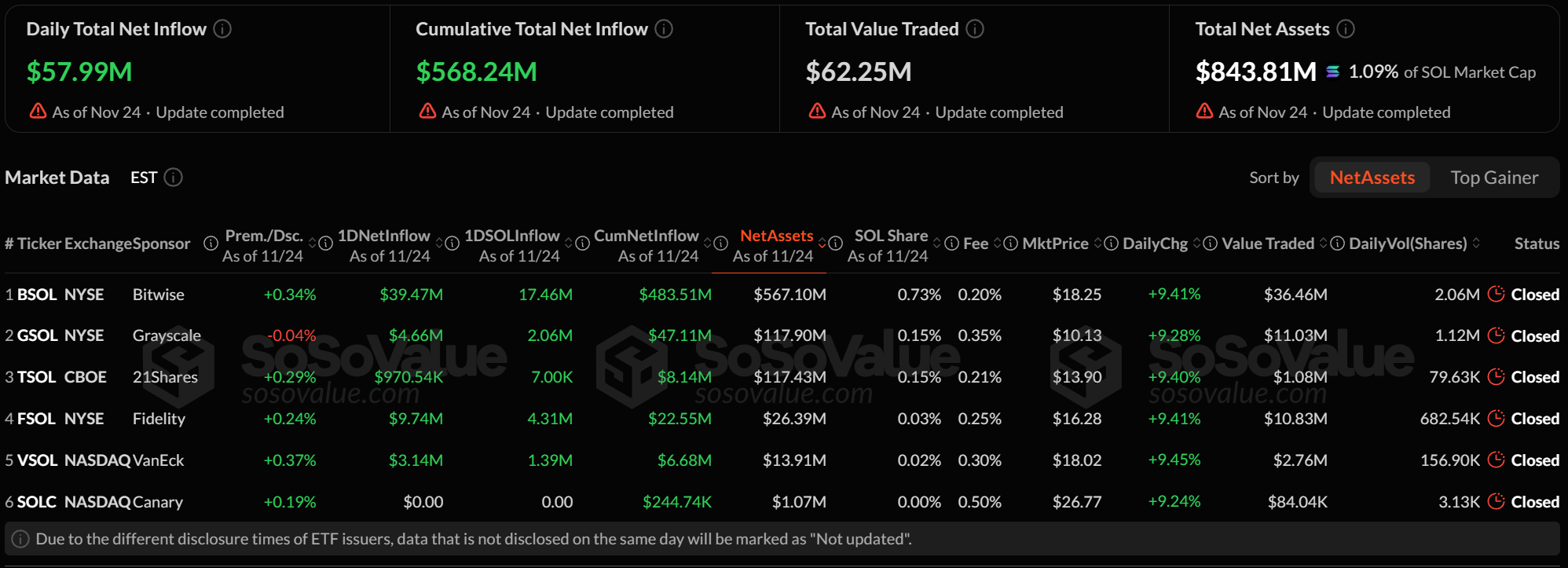Click the info icon just before Value Traded header

click(x=1211, y=244)
